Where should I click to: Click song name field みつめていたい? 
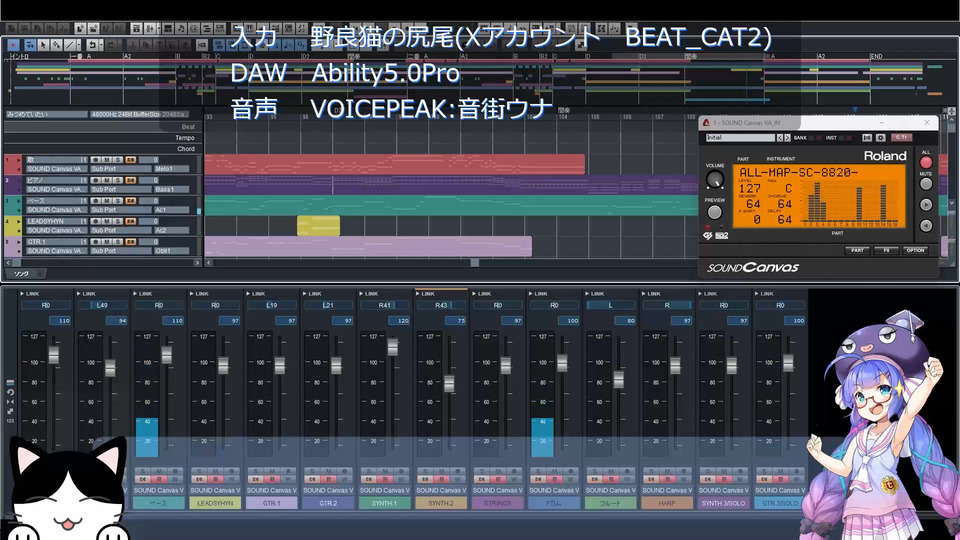click(x=47, y=114)
